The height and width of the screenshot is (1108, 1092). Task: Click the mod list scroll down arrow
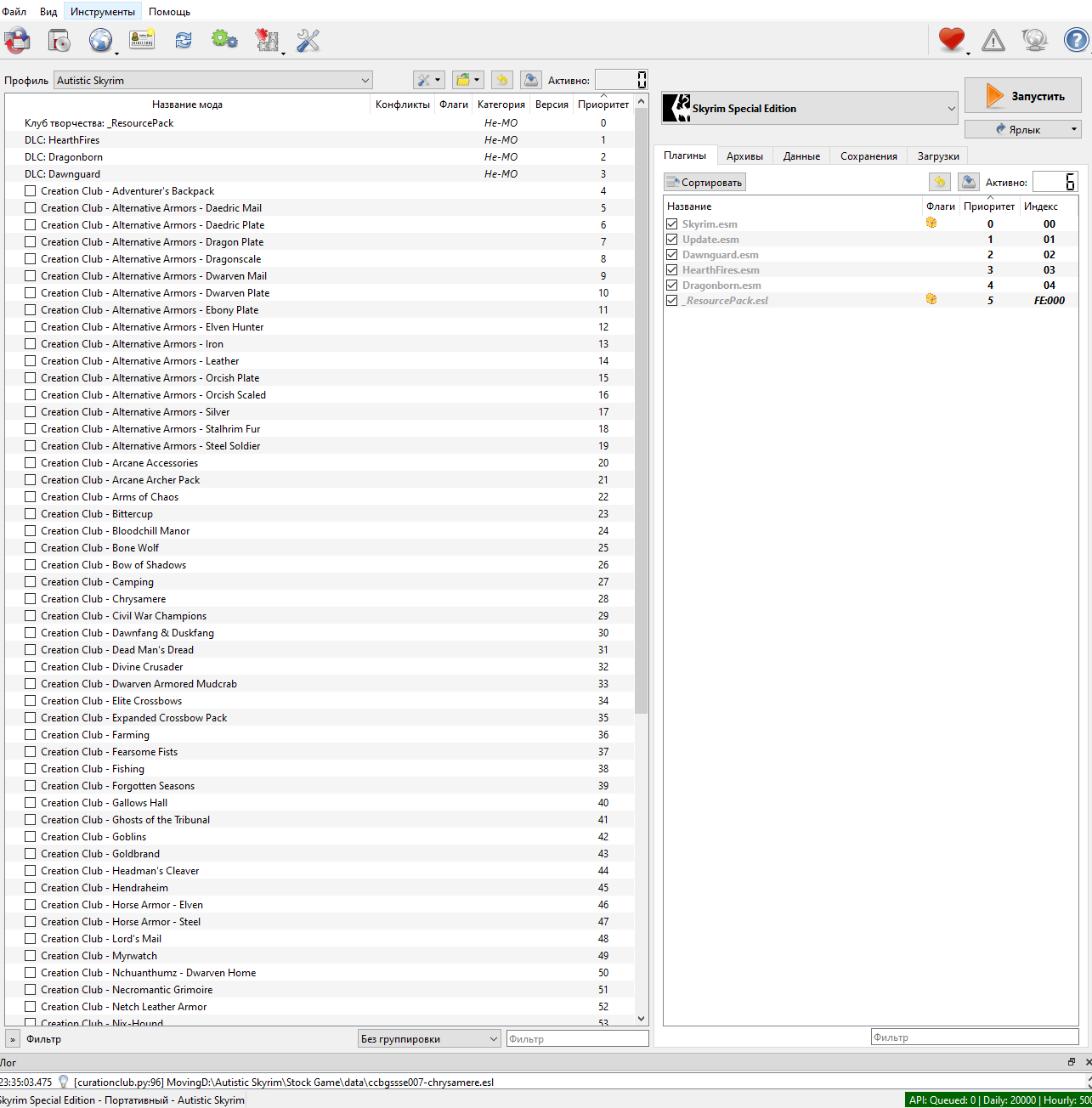point(641,1018)
